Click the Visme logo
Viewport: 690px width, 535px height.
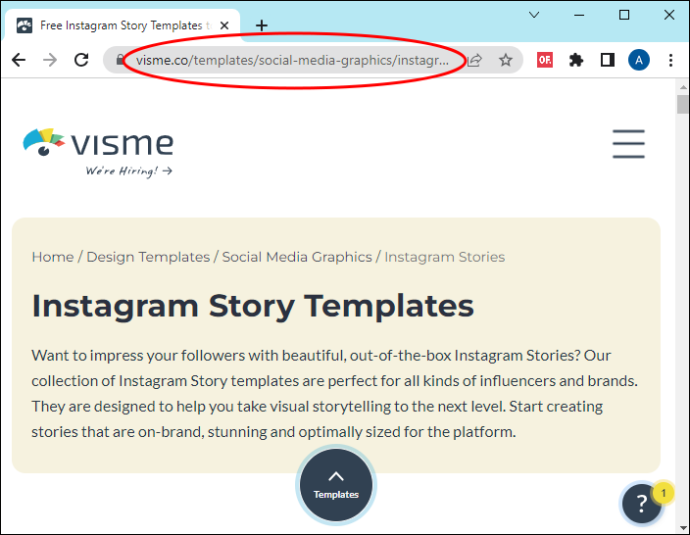[98, 143]
